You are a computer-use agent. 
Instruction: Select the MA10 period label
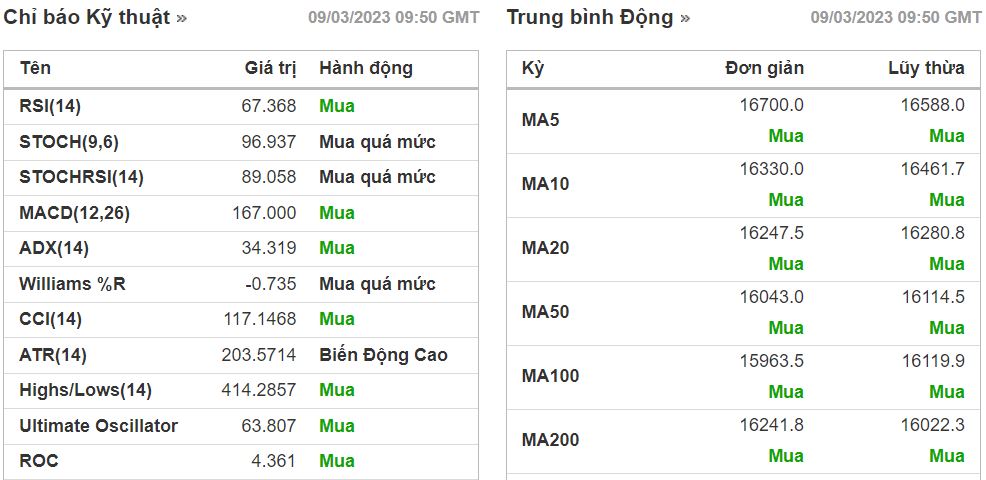tap(545, 184)
